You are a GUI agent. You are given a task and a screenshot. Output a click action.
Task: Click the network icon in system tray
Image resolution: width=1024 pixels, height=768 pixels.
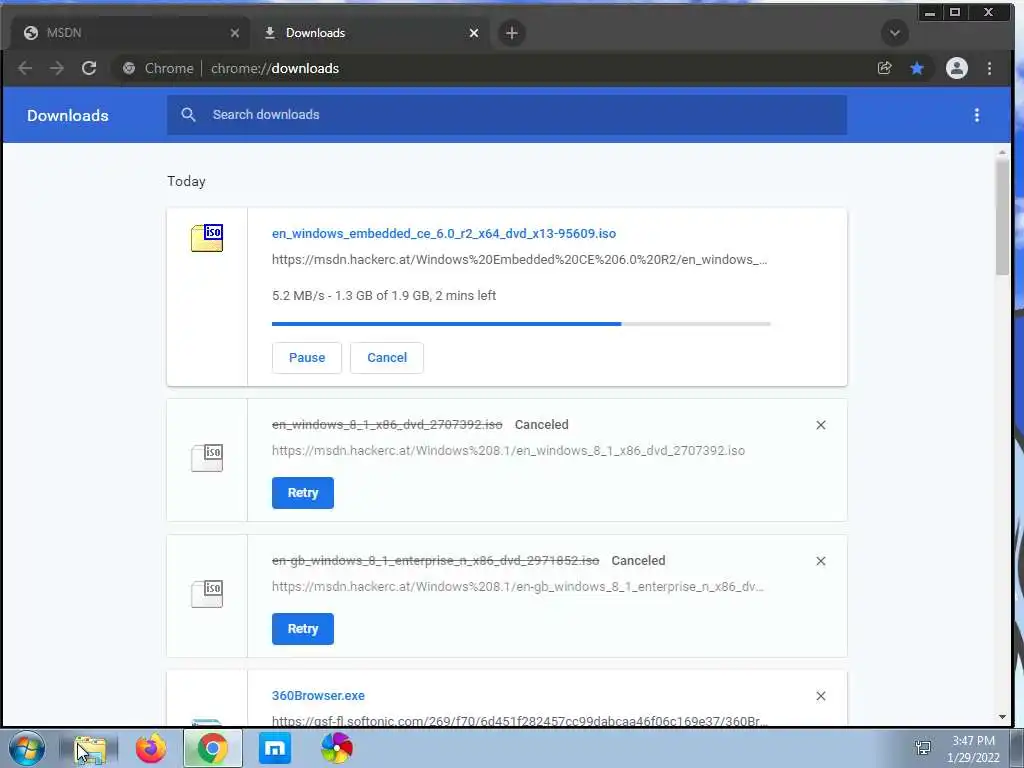point(923,746)
